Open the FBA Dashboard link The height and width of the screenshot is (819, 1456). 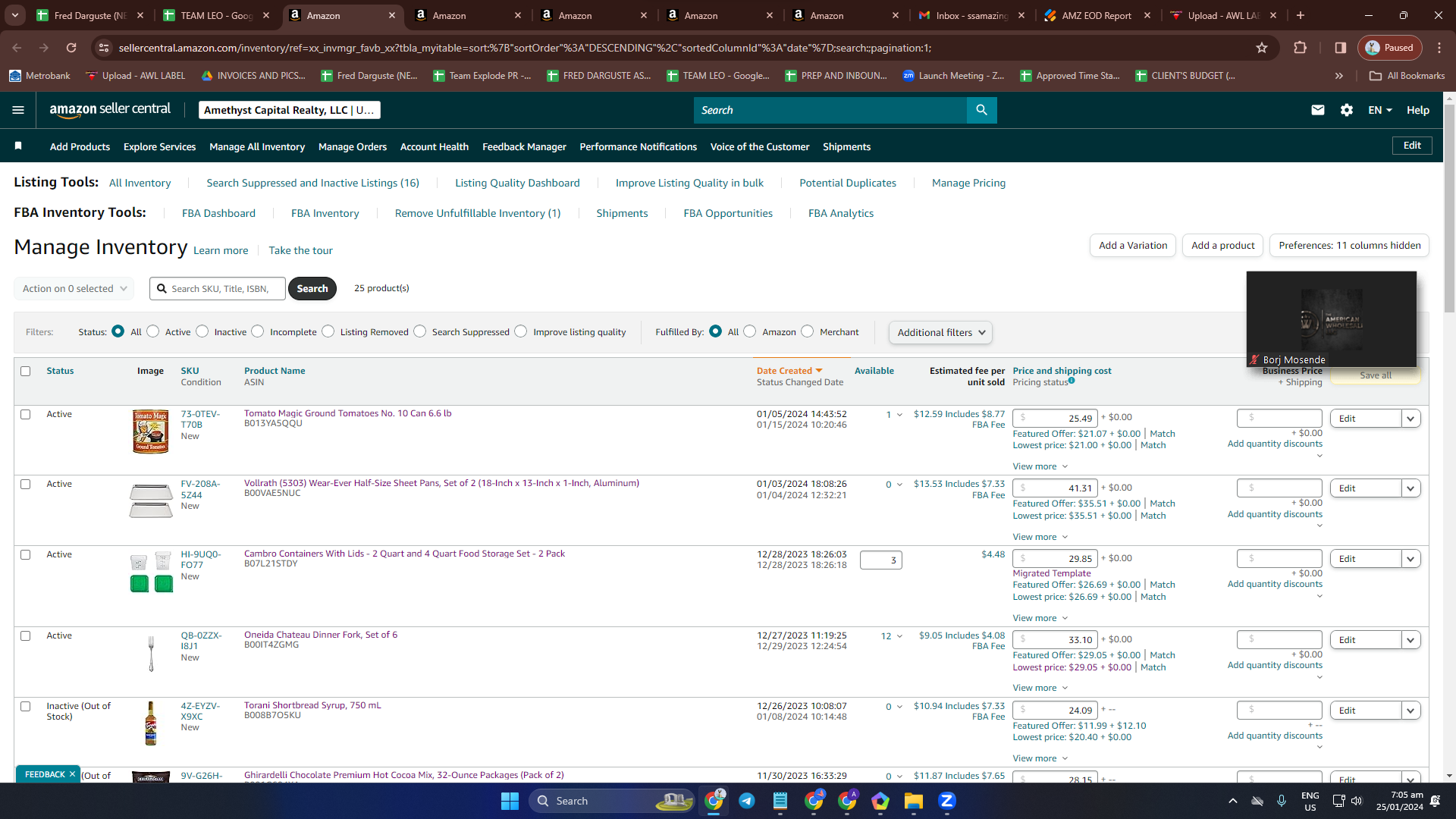(x=218, y=213)
